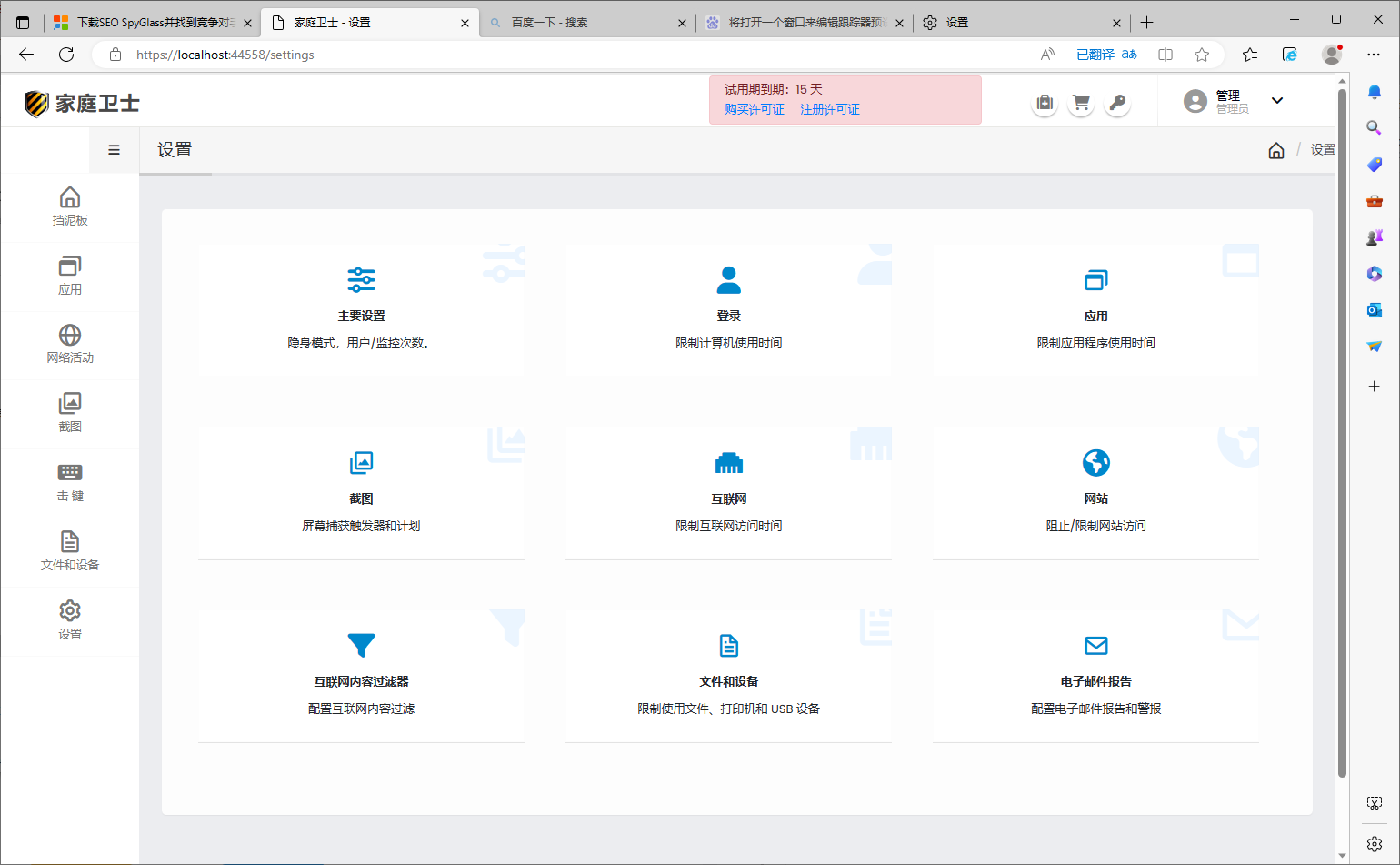
Task: Open browser settings and more menu
Action: (x=1374, y=55)
